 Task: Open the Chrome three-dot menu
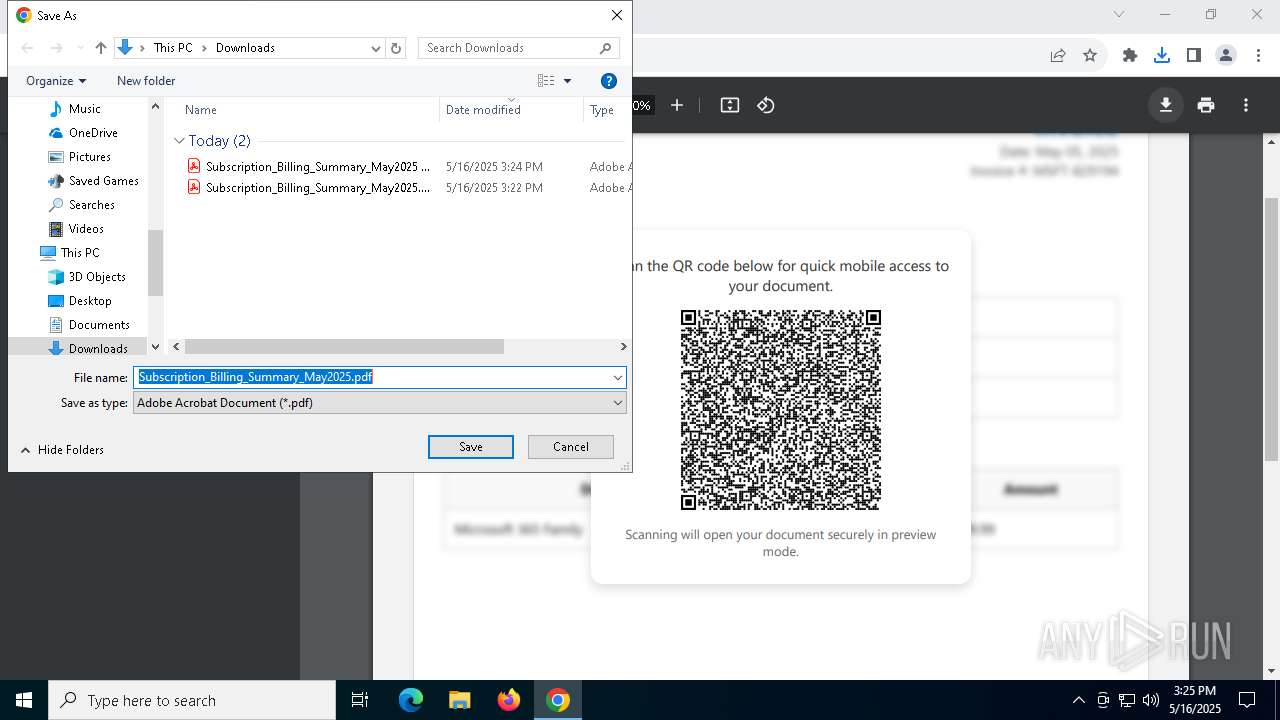tap(1258, 55)
